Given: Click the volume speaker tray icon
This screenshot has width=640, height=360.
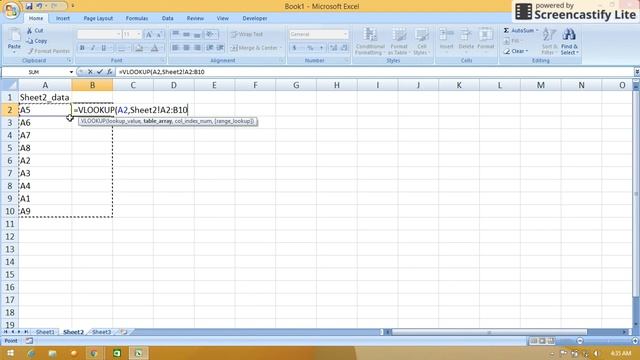Looking at the screenshot, I should (x=596, y=353).
